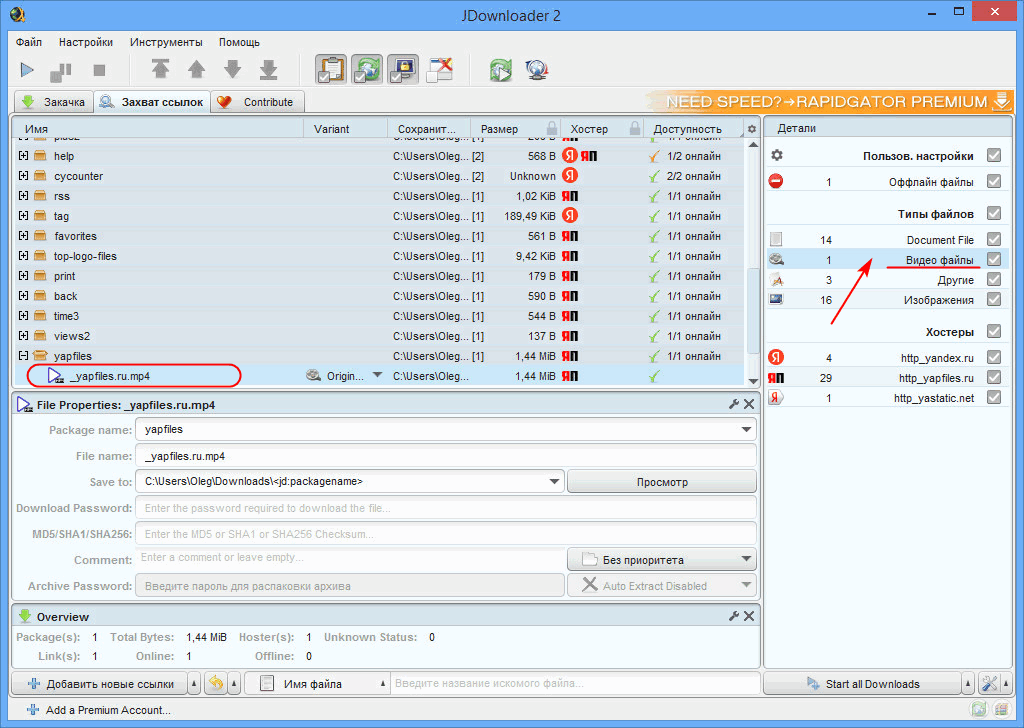This screenshot has height=728, width=1024.
Task: Click the undo arrow icon button
Action: point(216,684)
